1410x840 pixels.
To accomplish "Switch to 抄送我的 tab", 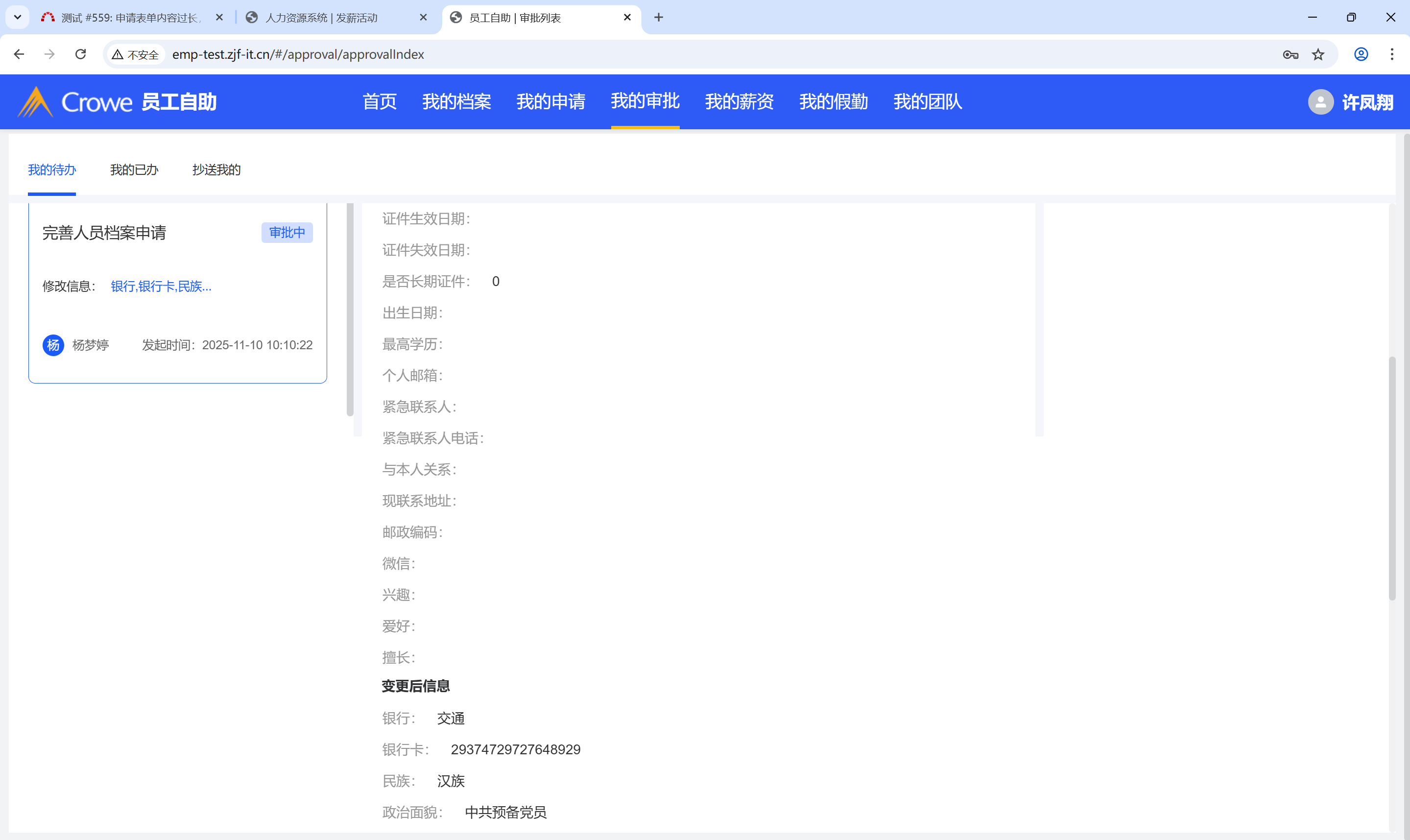I will pyautogui.click(x=216, y=170).
